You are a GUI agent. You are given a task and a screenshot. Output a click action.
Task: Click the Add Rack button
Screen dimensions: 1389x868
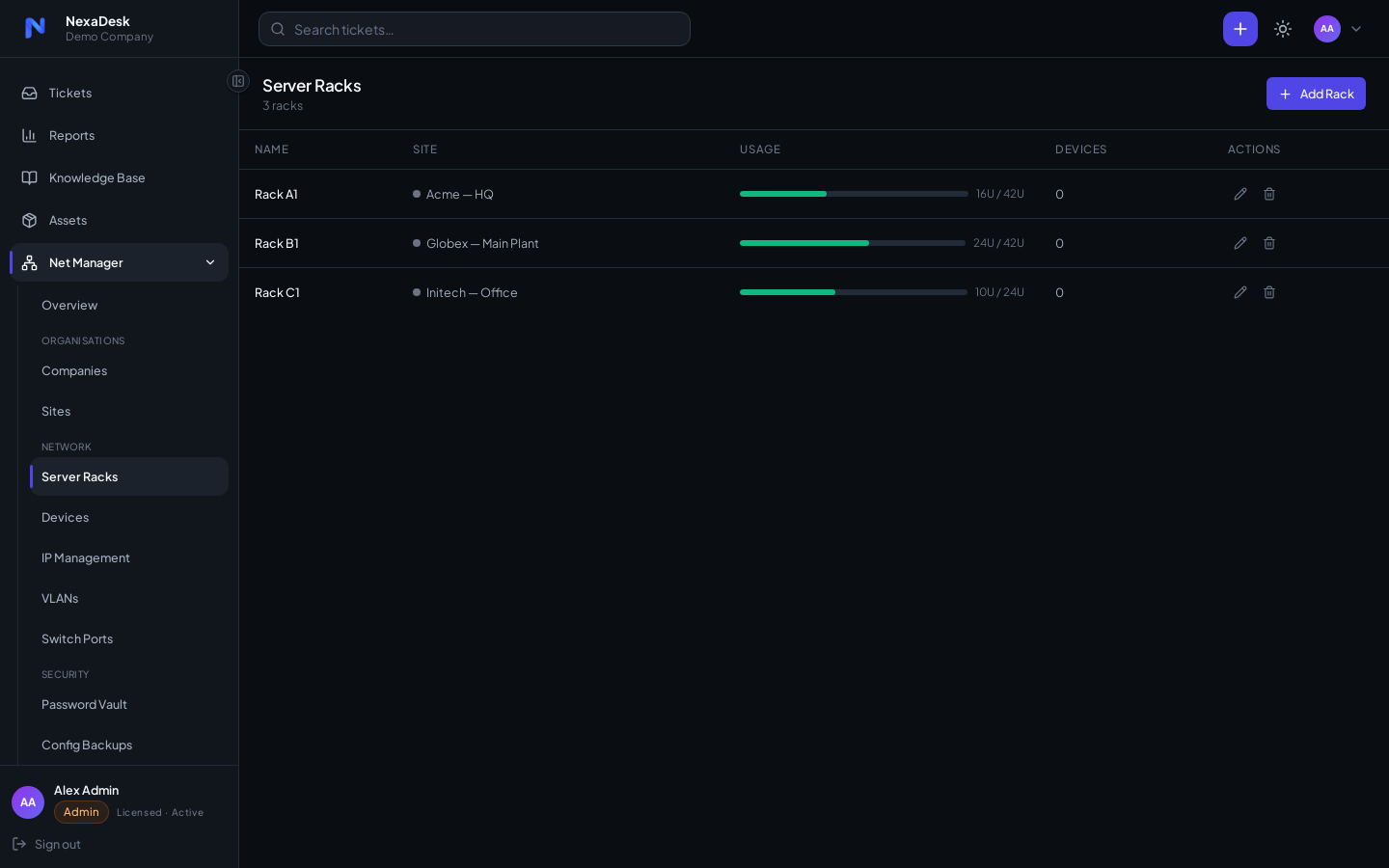click(x=1316, y=94)
